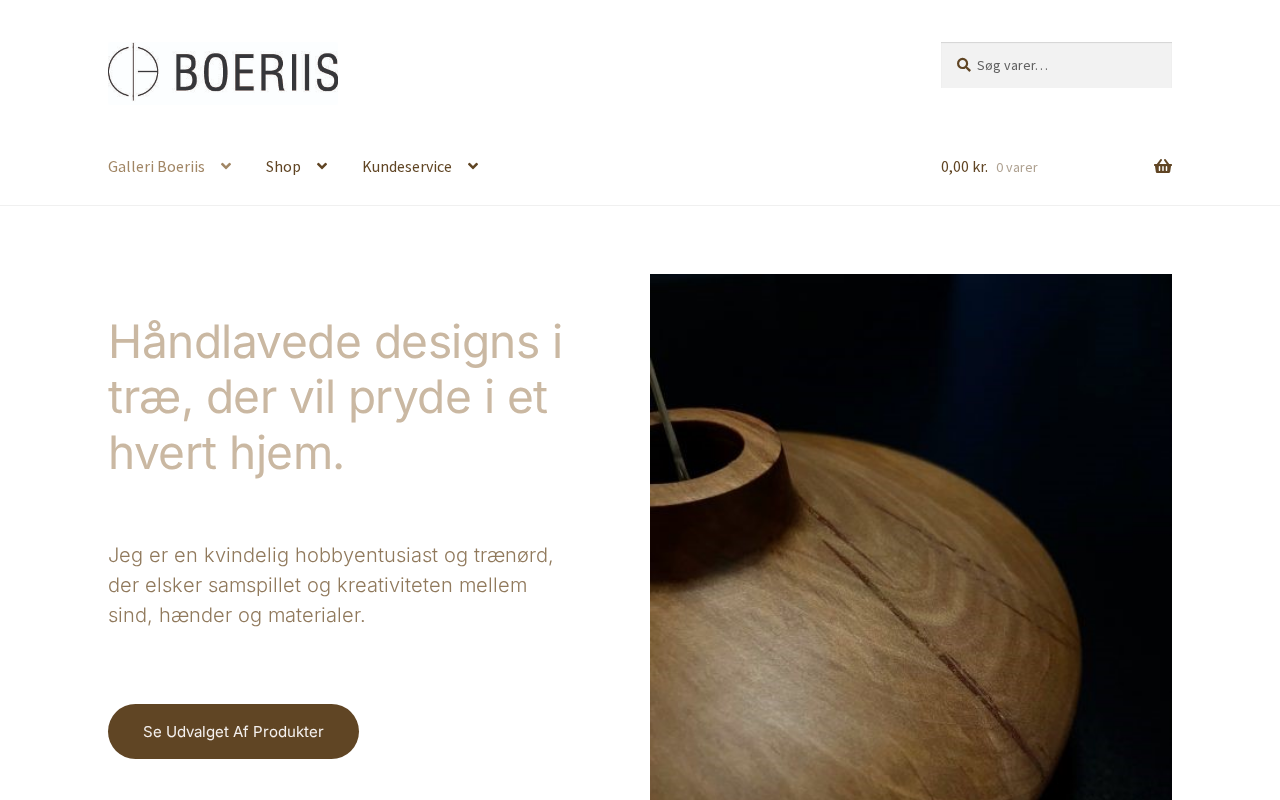The image size is (1280, 800).
Task: Click the hobbyentusiast intro paragraph
Action: click(x=331, y=585)
